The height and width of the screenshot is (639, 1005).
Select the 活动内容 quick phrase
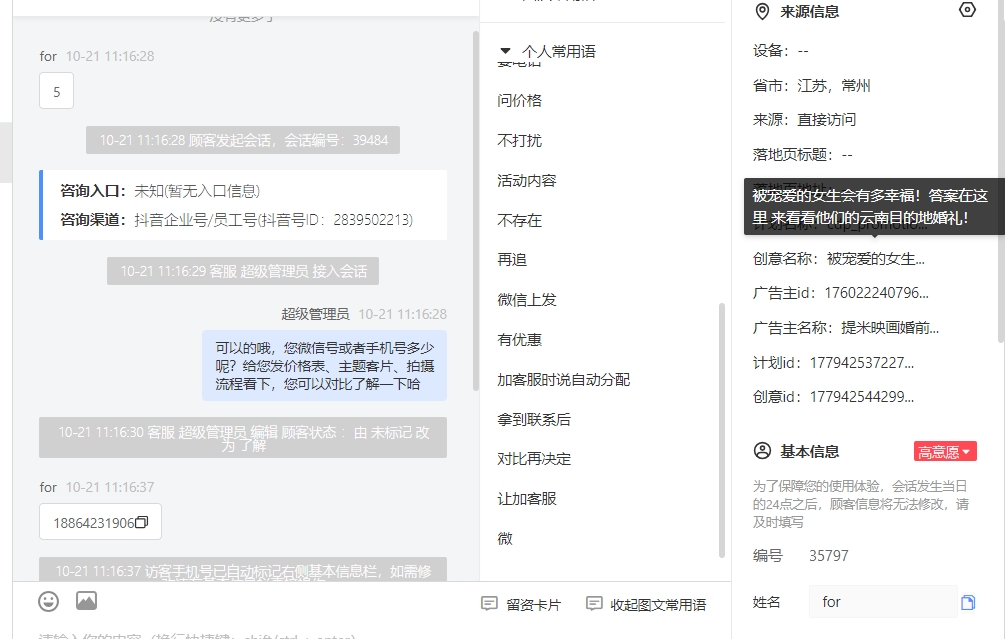[527, 181]
